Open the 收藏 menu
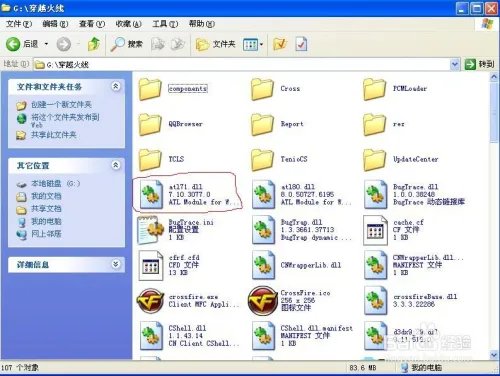Image resolution: width=500 pixels, height=376 pixels. click(128, 24)
